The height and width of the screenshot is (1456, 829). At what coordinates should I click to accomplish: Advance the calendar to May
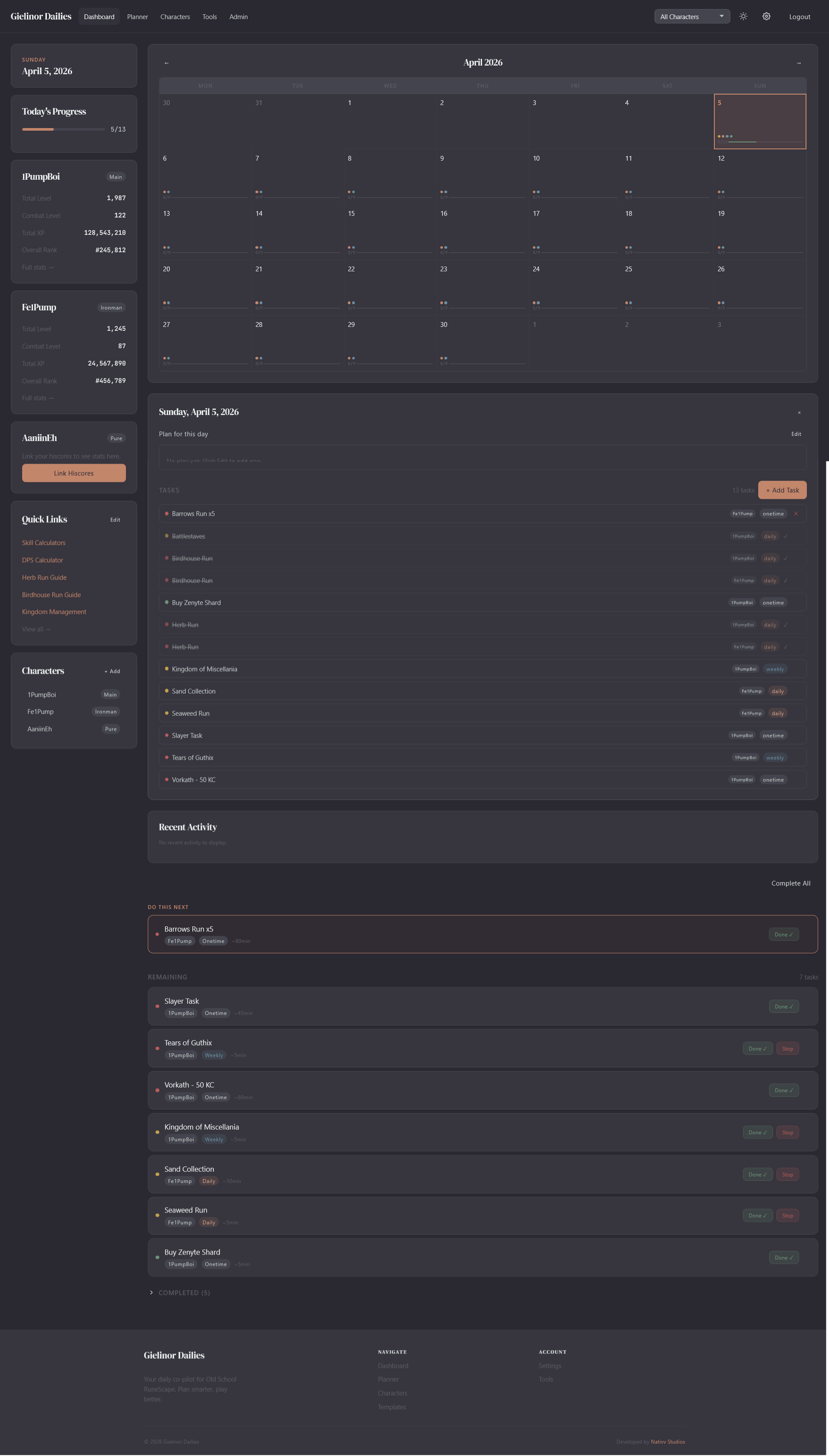coord(799,63)
